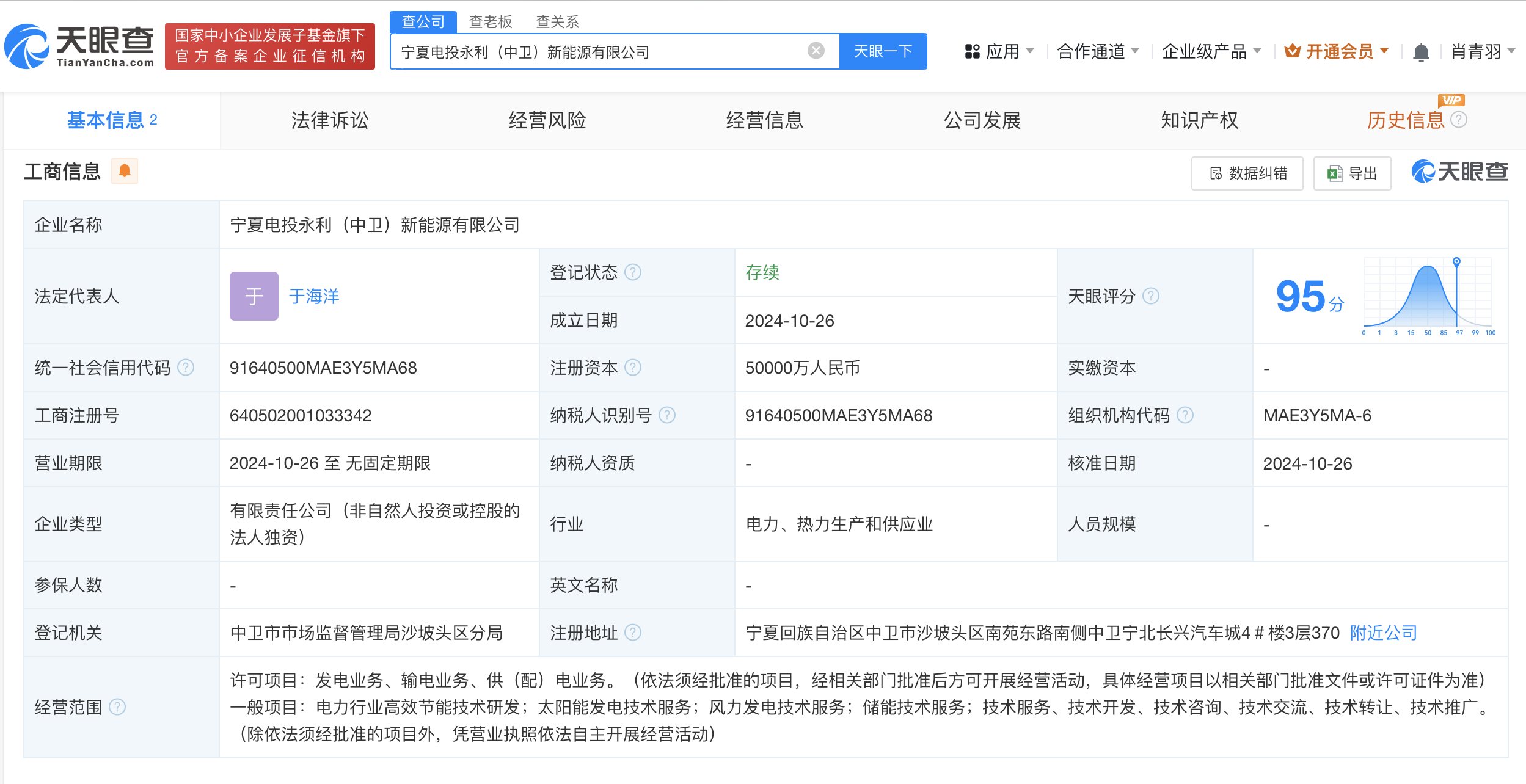
Task: Click the orange alert bell beside 工商信息
Action: [125, 171]
